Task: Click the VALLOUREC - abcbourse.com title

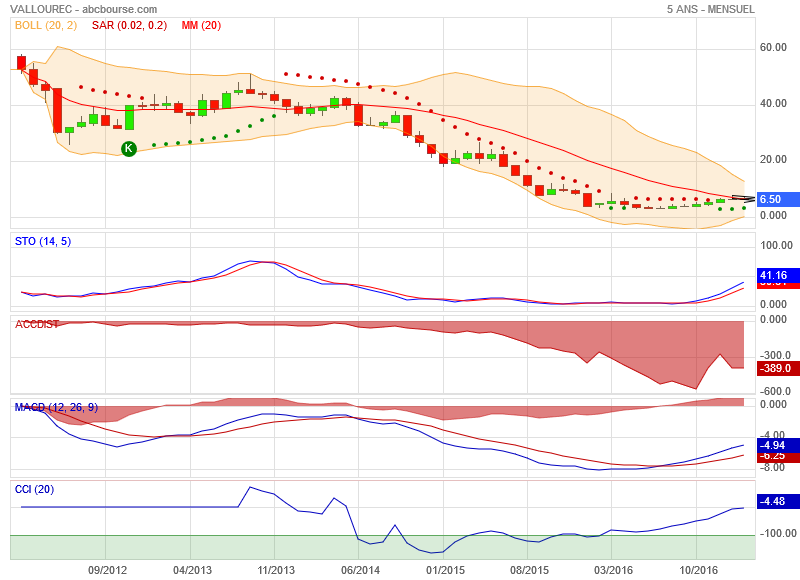Action: (84, 9)
